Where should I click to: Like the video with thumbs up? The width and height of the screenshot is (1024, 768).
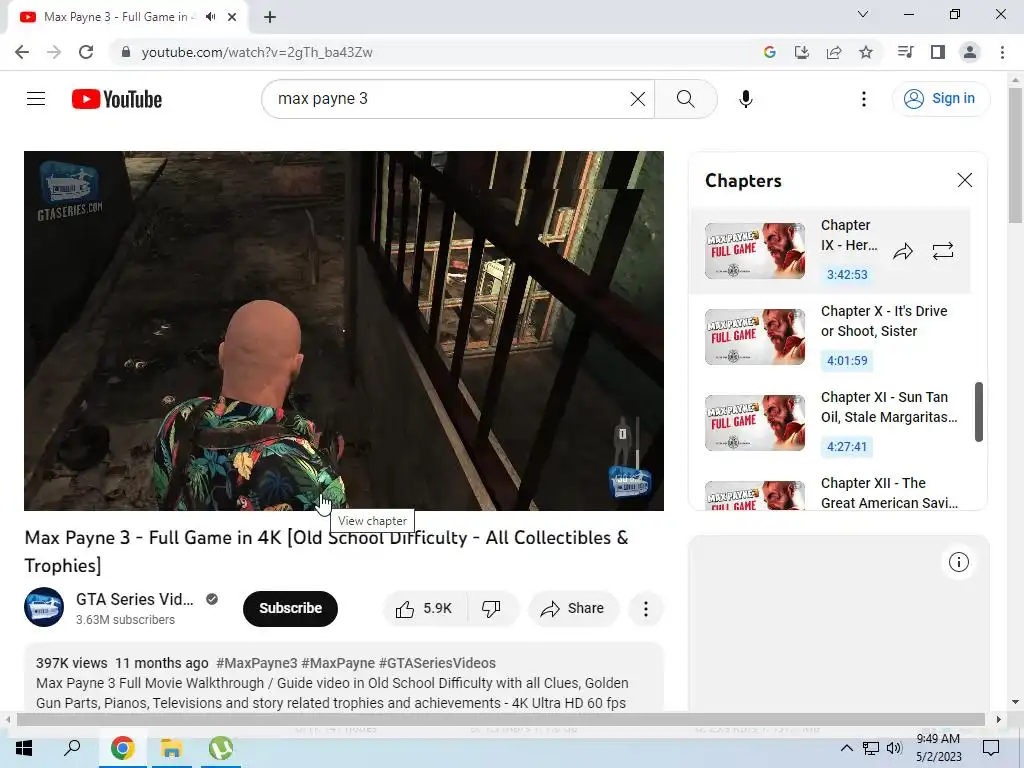tap(424, 609)
